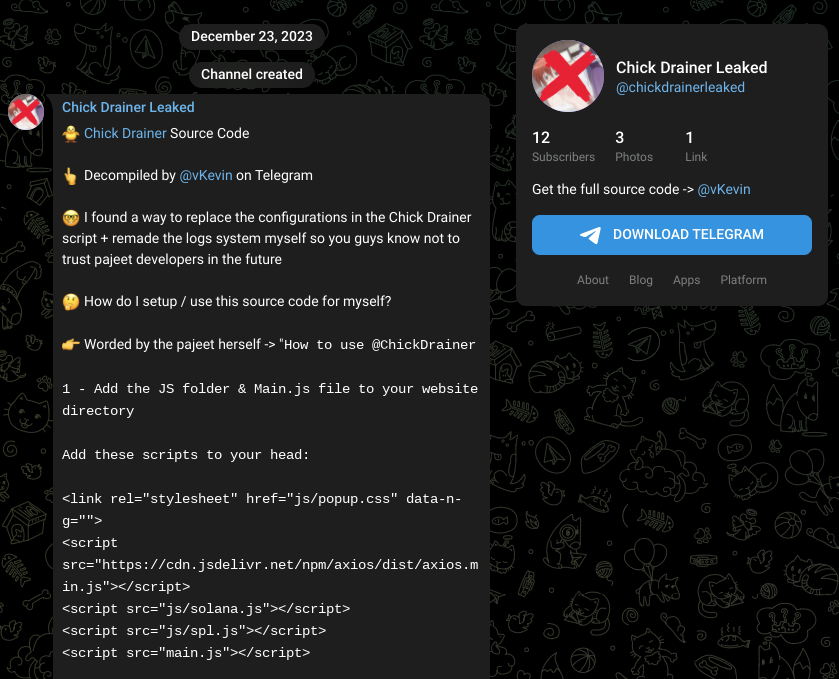
Task: Click the Channel created service message
Action: point(252,74)
